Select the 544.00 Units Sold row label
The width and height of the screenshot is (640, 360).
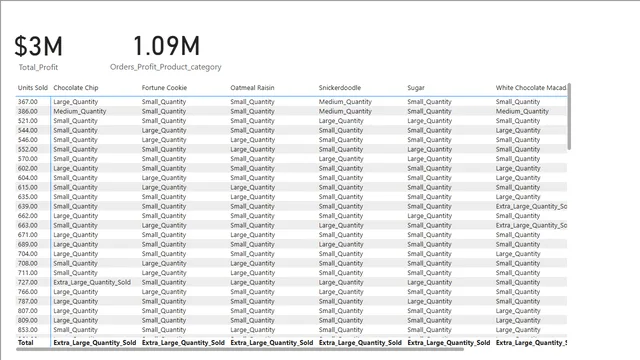click(28, 130)
